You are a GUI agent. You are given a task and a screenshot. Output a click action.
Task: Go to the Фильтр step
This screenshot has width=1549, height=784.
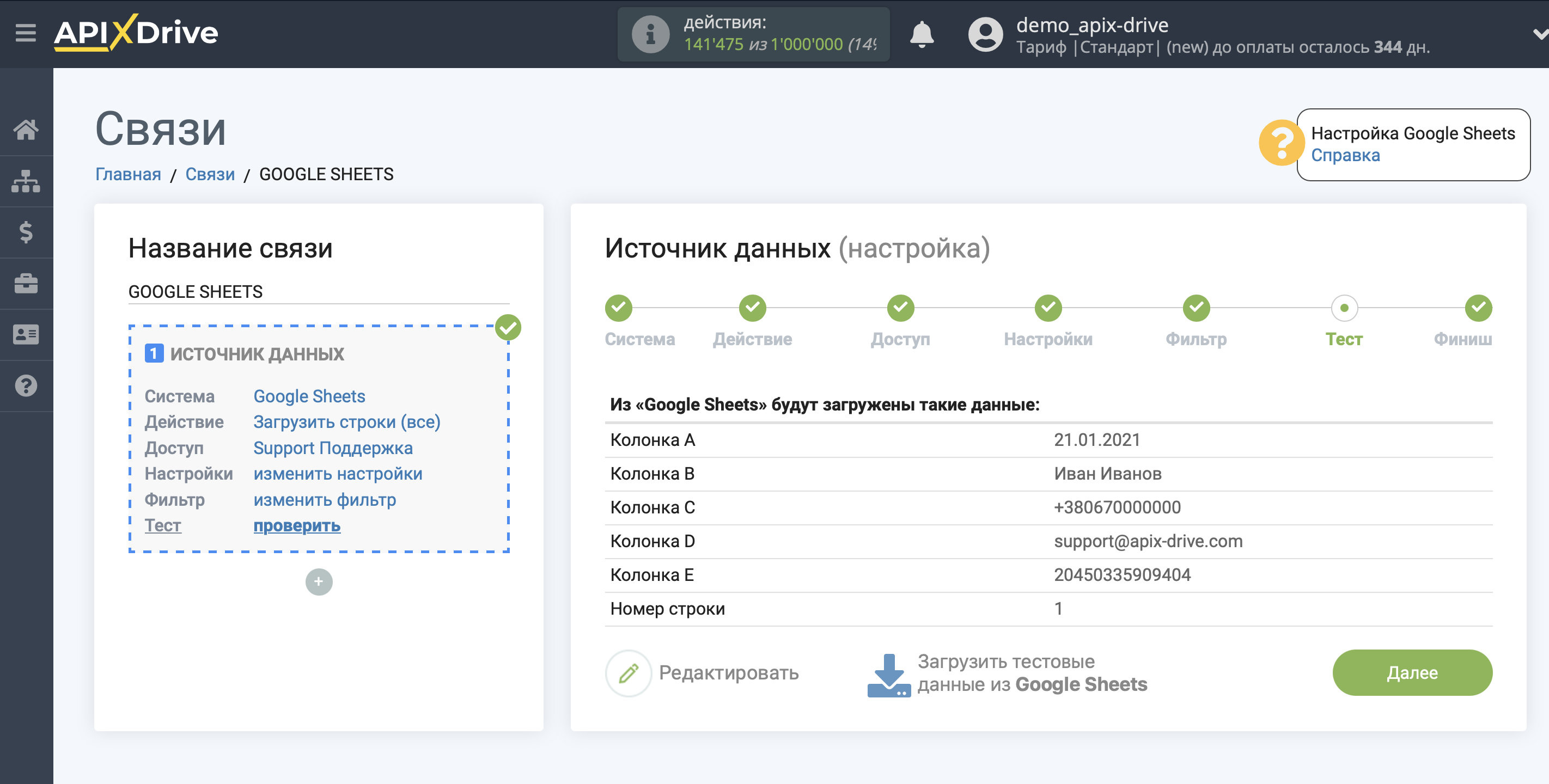point(1196,339)
